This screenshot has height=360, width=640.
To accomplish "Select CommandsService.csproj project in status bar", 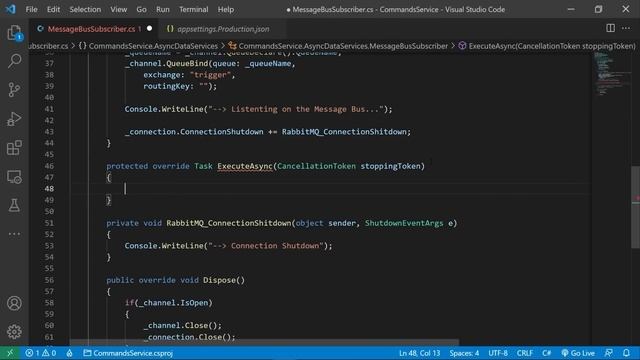I will 128,353.
